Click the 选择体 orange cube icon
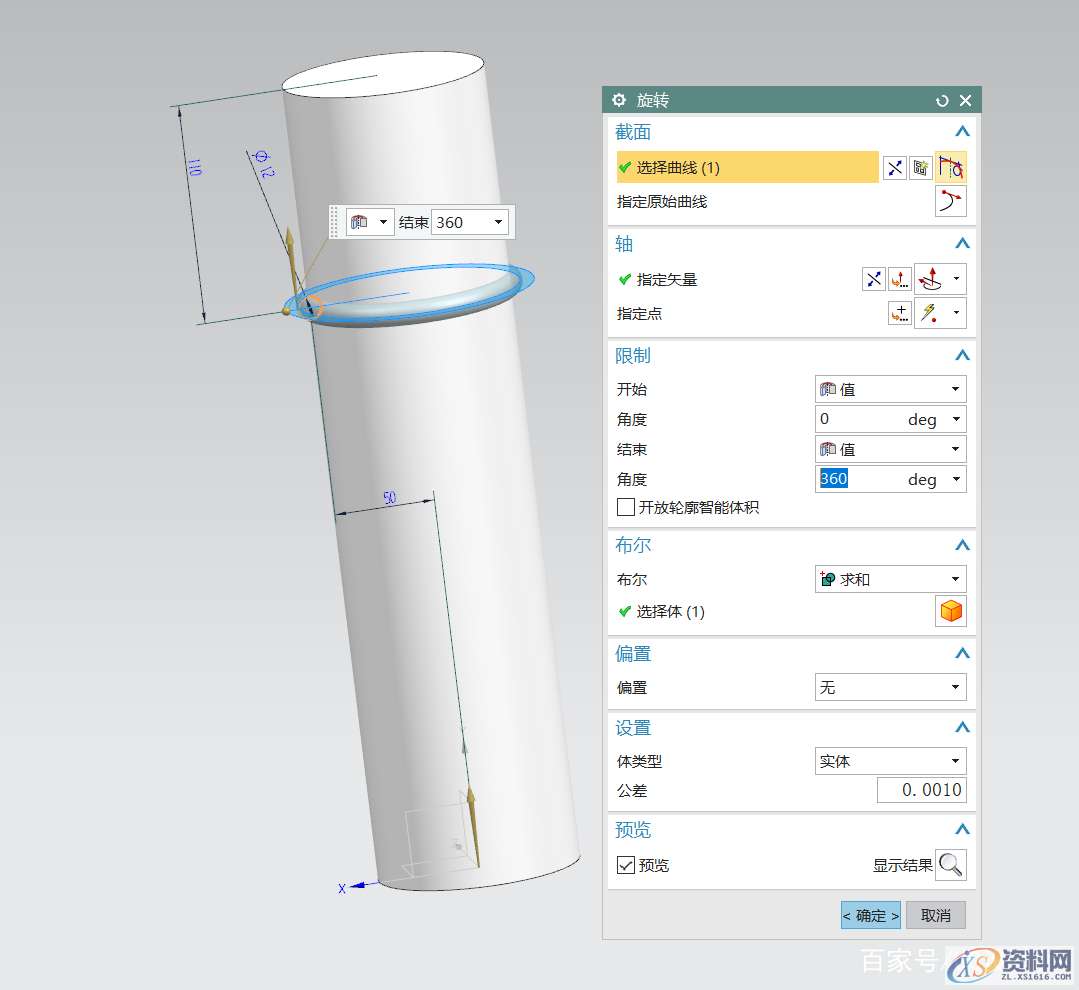1079x990 pixels. click(x=950, y=611)
